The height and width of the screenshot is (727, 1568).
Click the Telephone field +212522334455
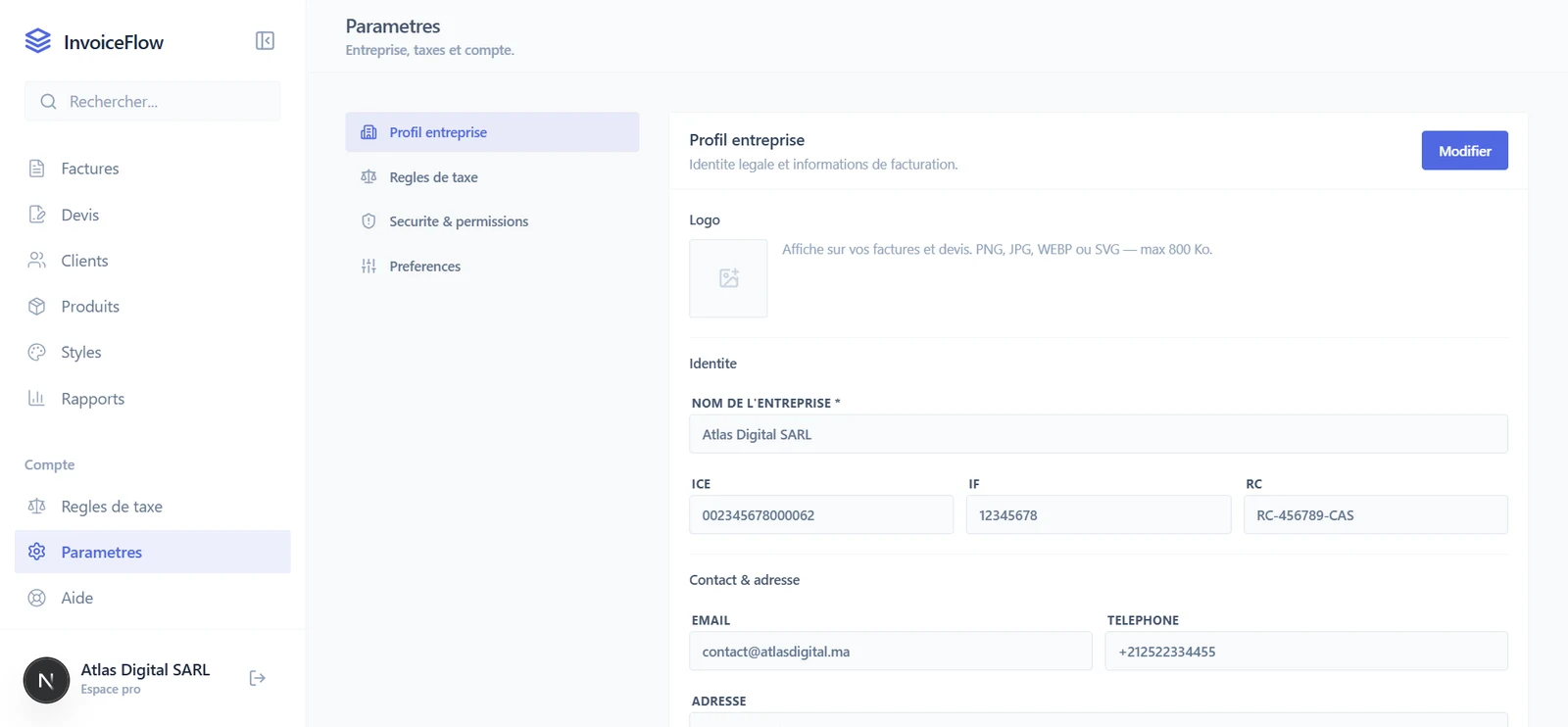click(x=1305, y=652)
